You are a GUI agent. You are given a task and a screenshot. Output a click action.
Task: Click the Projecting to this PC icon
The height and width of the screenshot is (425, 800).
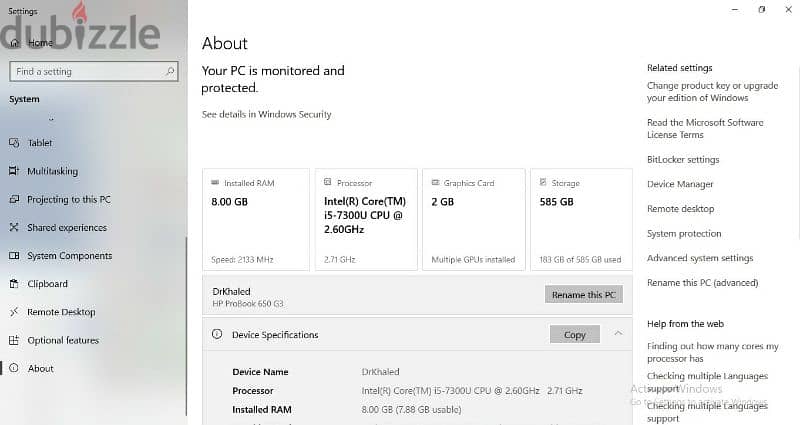14,199
